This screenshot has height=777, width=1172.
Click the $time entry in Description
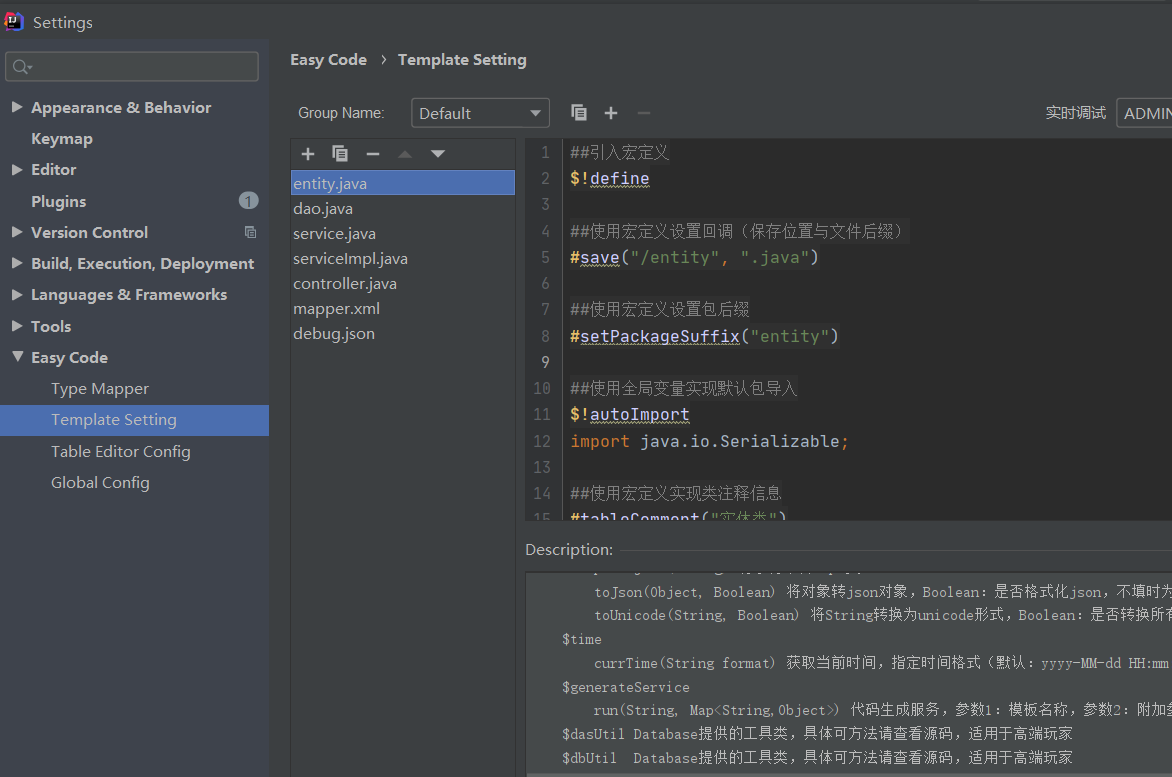(582, 640)
